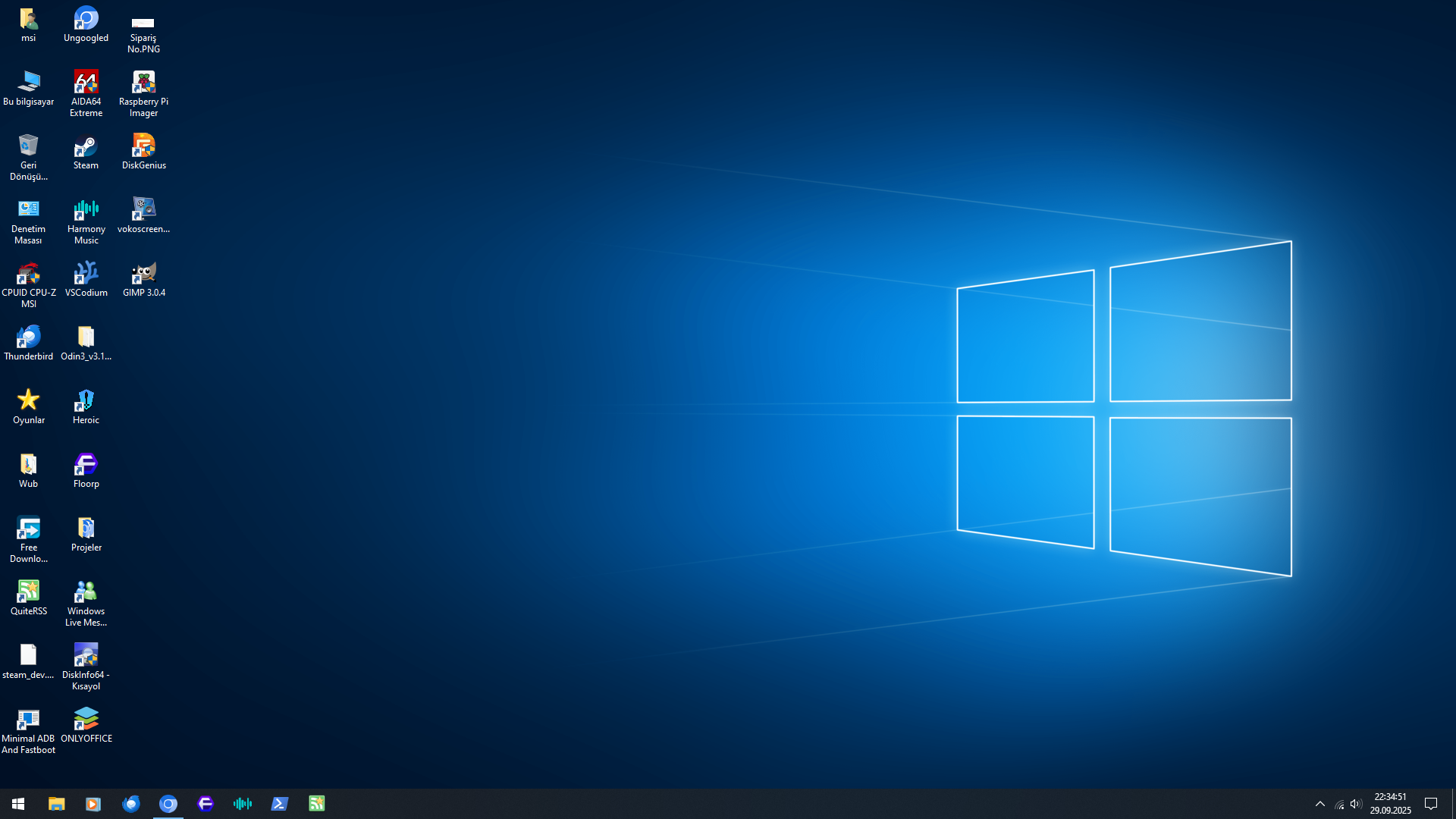
Task: Open the clock and calendar flyout
Action: tap(1390, 804)
